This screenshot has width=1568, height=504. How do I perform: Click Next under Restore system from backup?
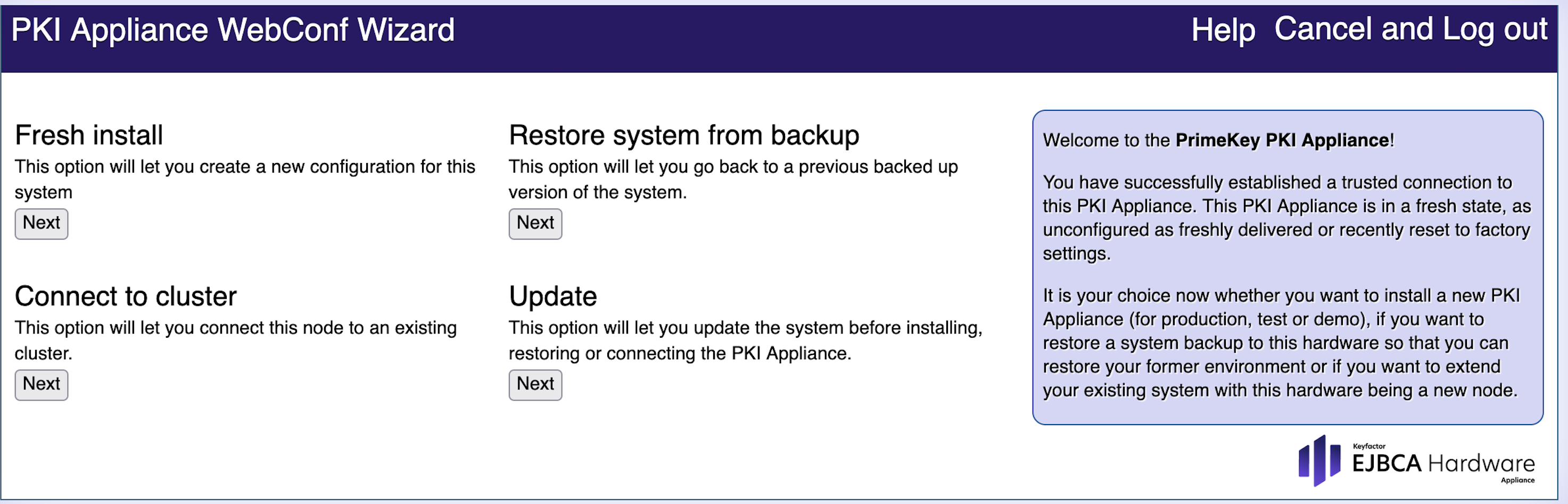coord(535,224)
